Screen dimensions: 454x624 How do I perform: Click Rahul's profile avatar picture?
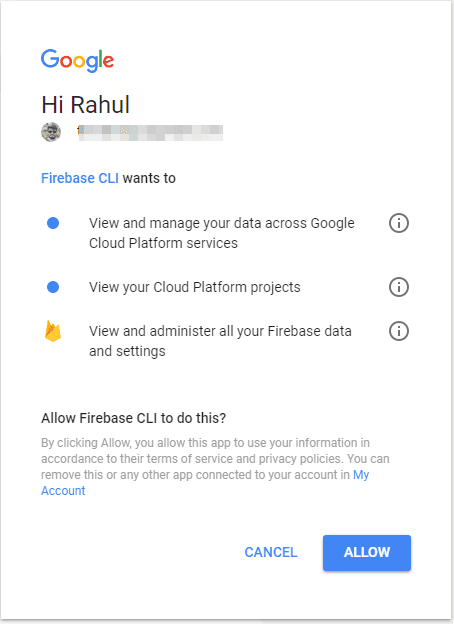[x=51, y=132]
